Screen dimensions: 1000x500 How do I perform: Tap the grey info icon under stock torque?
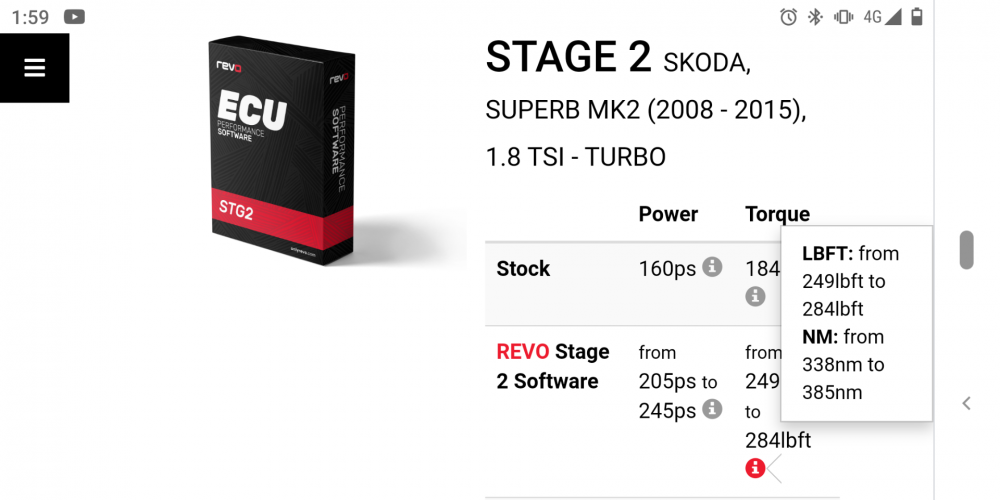[x=755, y=296]
